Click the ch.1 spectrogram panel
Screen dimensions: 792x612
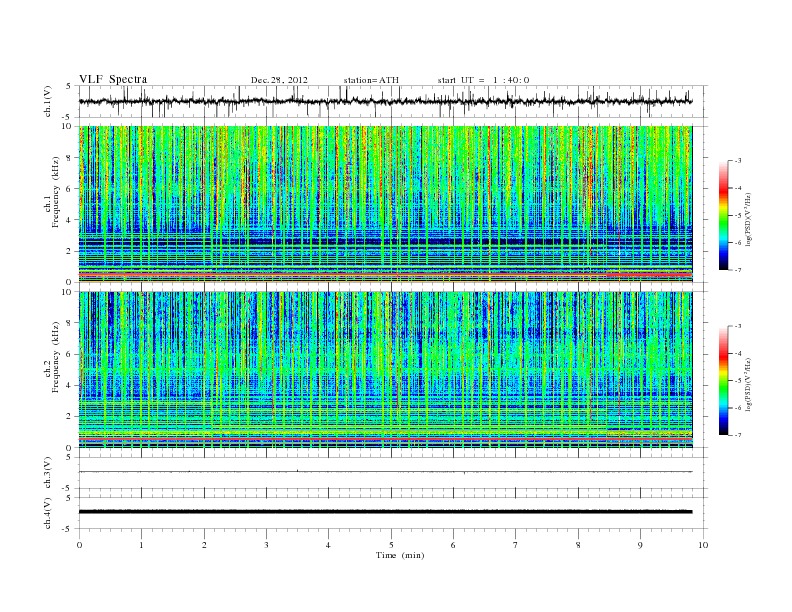(385, 204)
